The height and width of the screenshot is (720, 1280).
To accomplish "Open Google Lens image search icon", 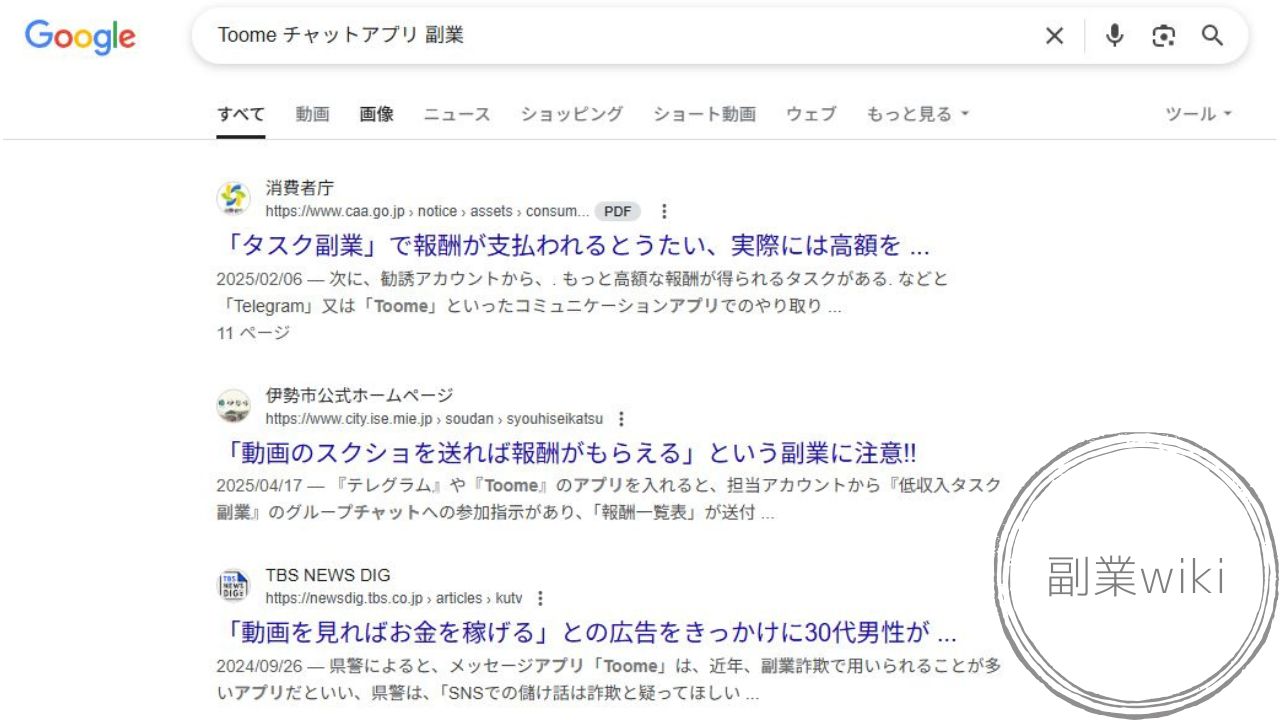I will [x=1163, y=36].
